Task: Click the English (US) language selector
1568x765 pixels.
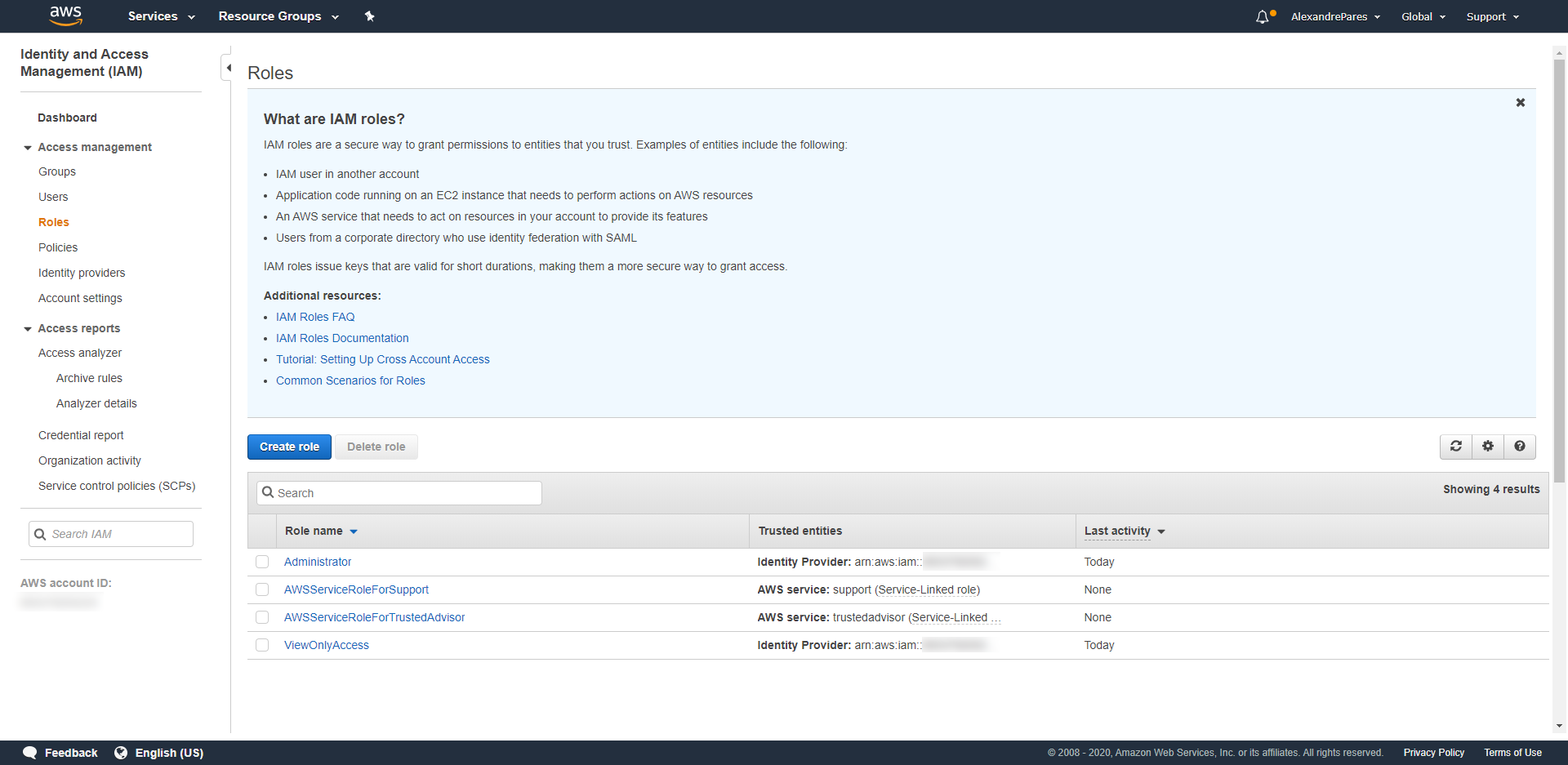Action: click(x=169, y=753)
